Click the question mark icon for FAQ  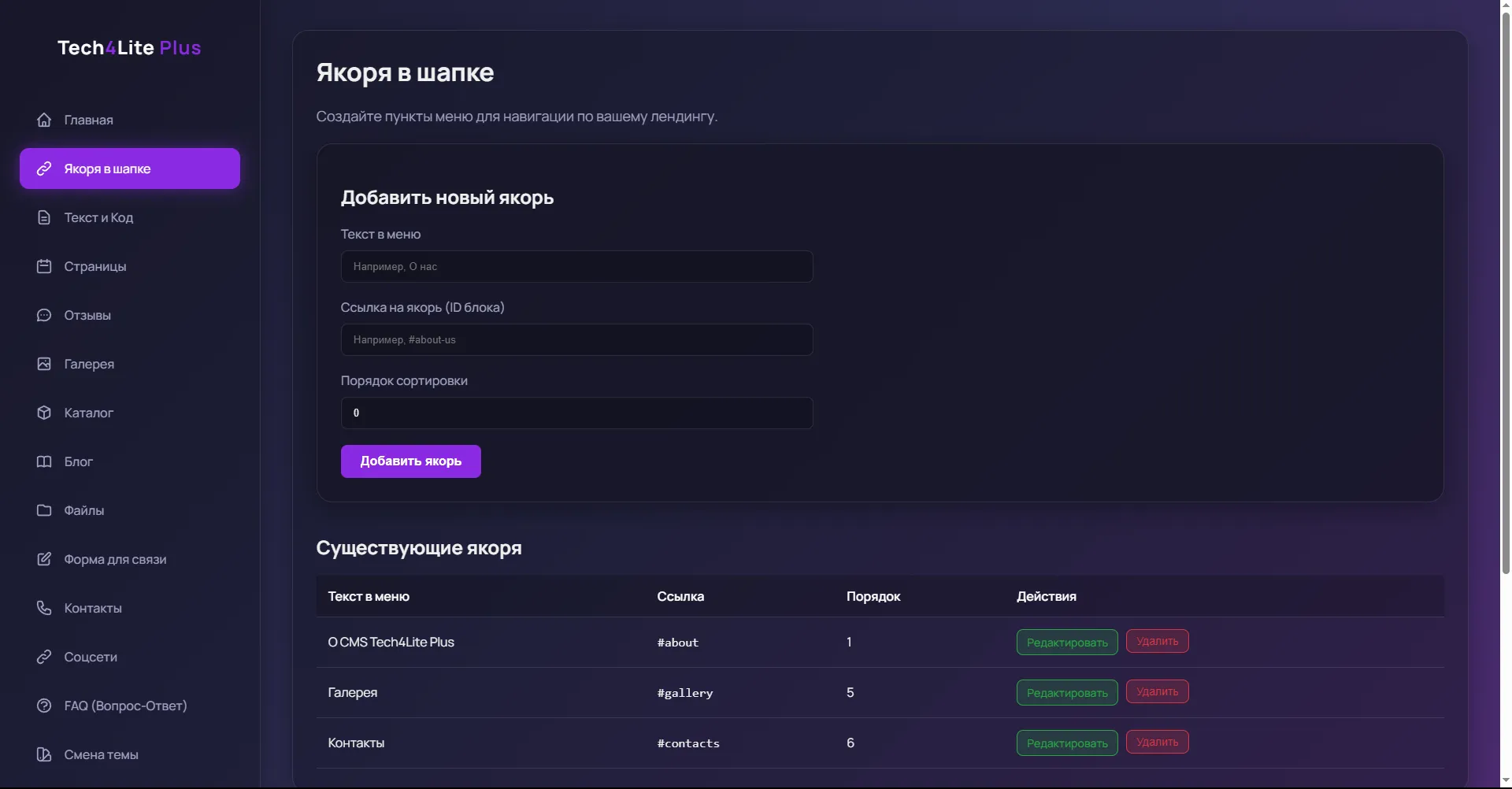pyautogui.click(x=44, y=706)
